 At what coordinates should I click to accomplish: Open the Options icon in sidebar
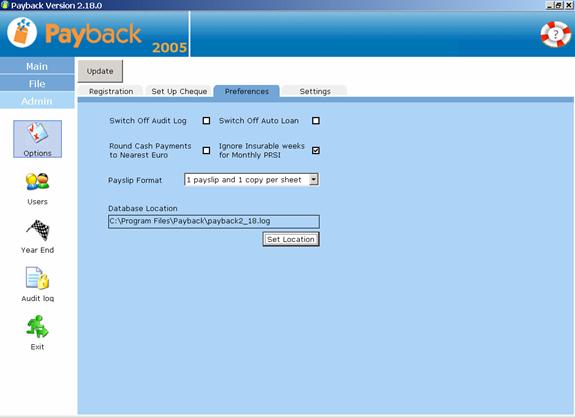(x=37, y=139)
